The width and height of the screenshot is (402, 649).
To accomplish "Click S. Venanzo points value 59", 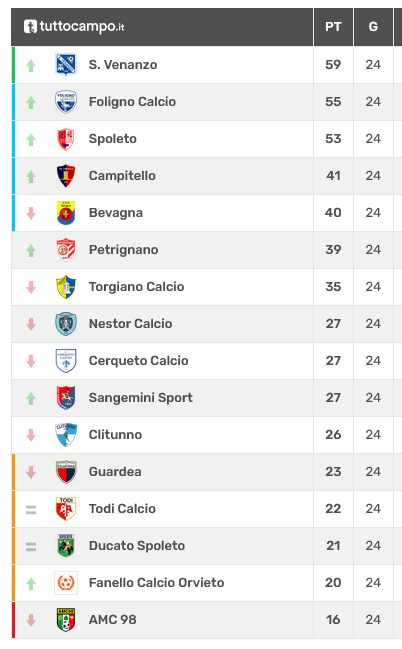I will 333,65.
